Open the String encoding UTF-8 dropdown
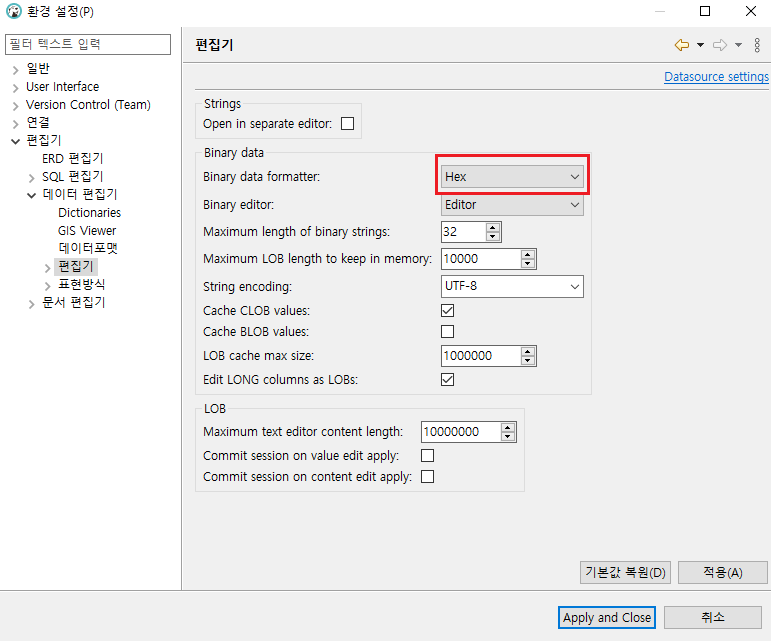771x641 pixels. [512, 287]
